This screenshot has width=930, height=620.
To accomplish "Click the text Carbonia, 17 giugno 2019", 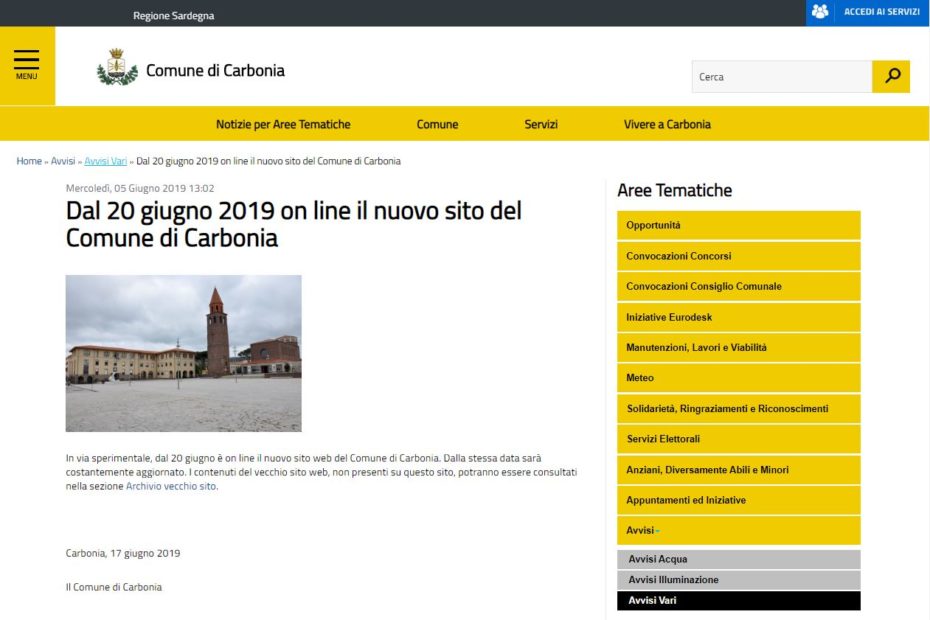I will tap(123, 553).
